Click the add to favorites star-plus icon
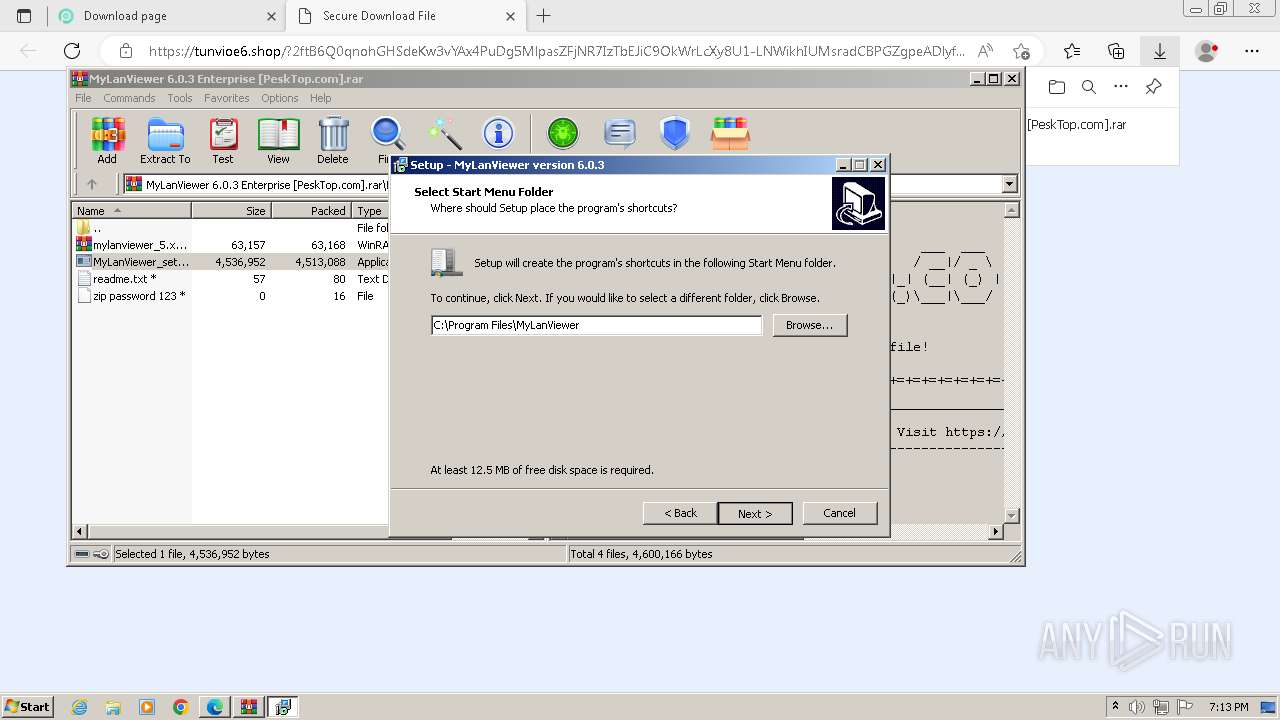 pos(1021,51)
